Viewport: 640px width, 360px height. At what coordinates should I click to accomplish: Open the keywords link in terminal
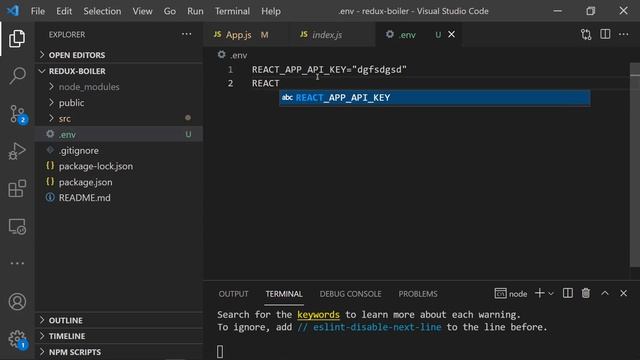point(318,315)
